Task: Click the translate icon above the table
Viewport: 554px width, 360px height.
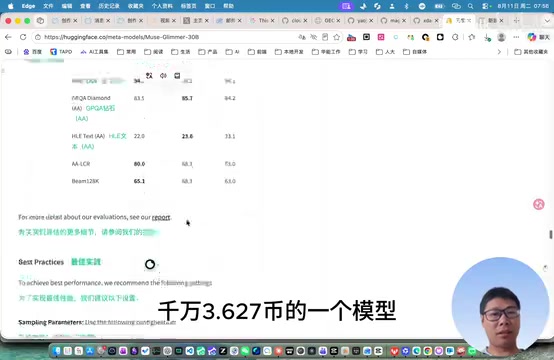Action: (x=149, y=76)
